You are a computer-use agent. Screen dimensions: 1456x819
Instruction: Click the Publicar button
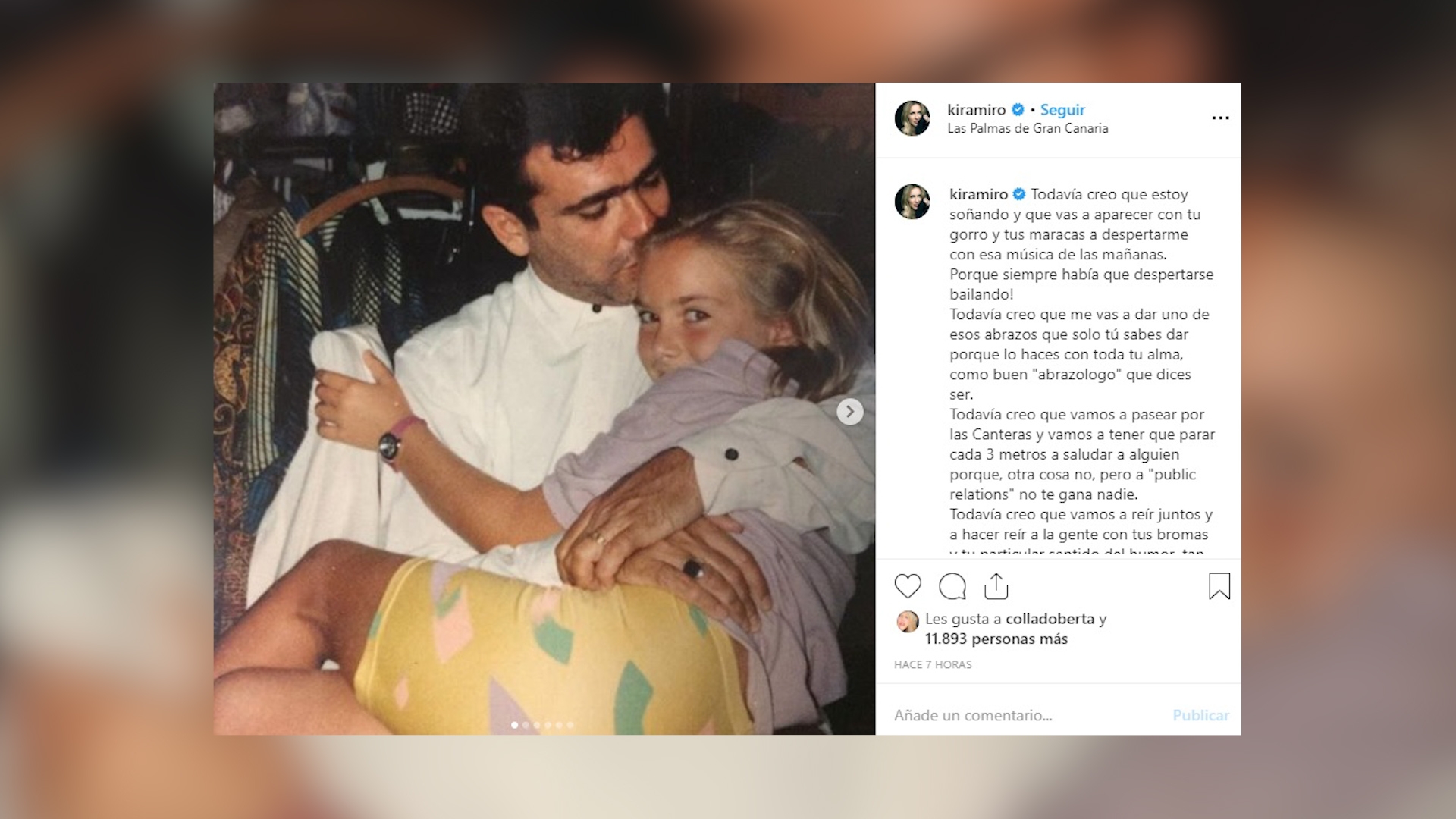1201,715
